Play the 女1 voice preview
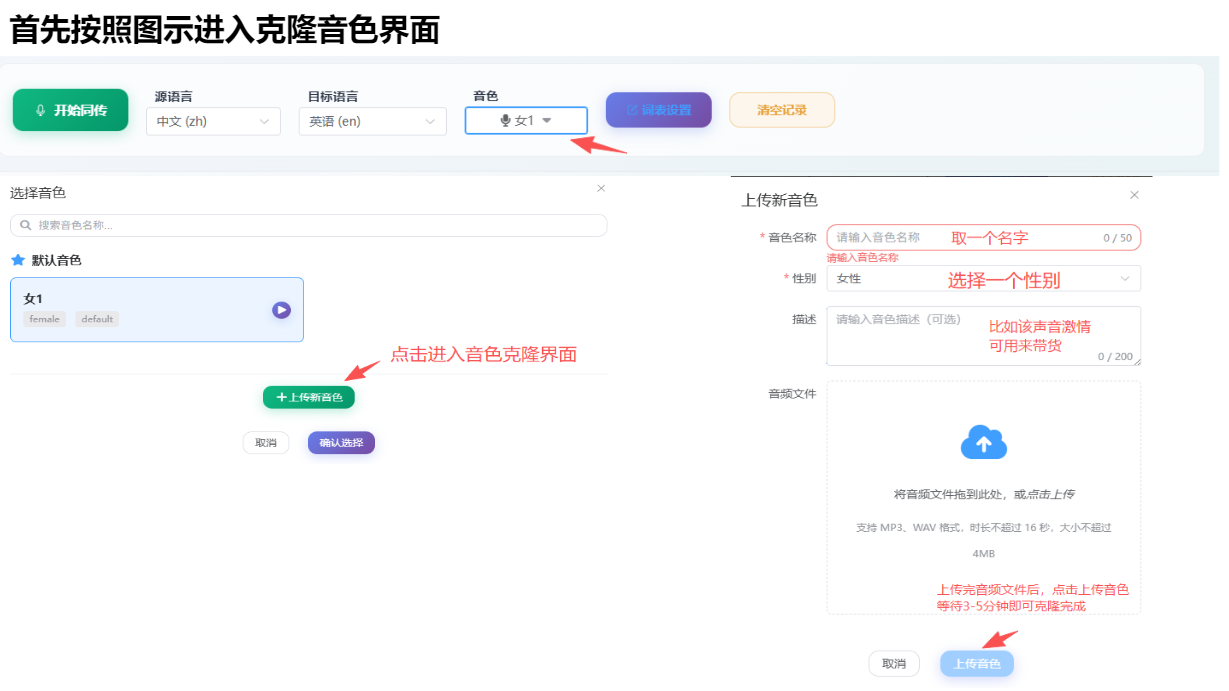The width and height of the screenshot is (1229, 691). (281, 310)
